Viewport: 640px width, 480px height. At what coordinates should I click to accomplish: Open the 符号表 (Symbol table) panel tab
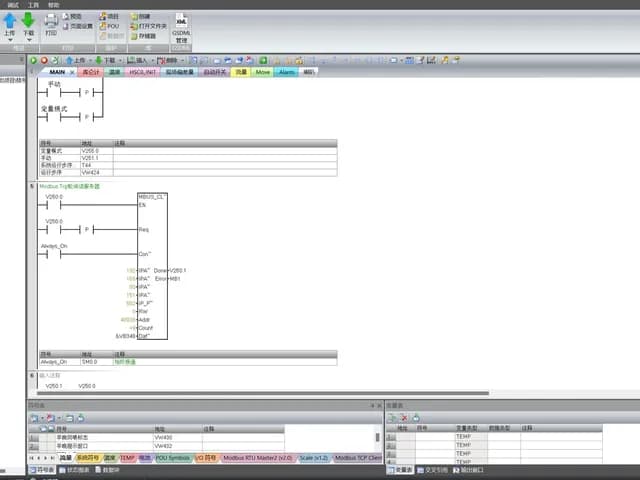coord(42,470)
